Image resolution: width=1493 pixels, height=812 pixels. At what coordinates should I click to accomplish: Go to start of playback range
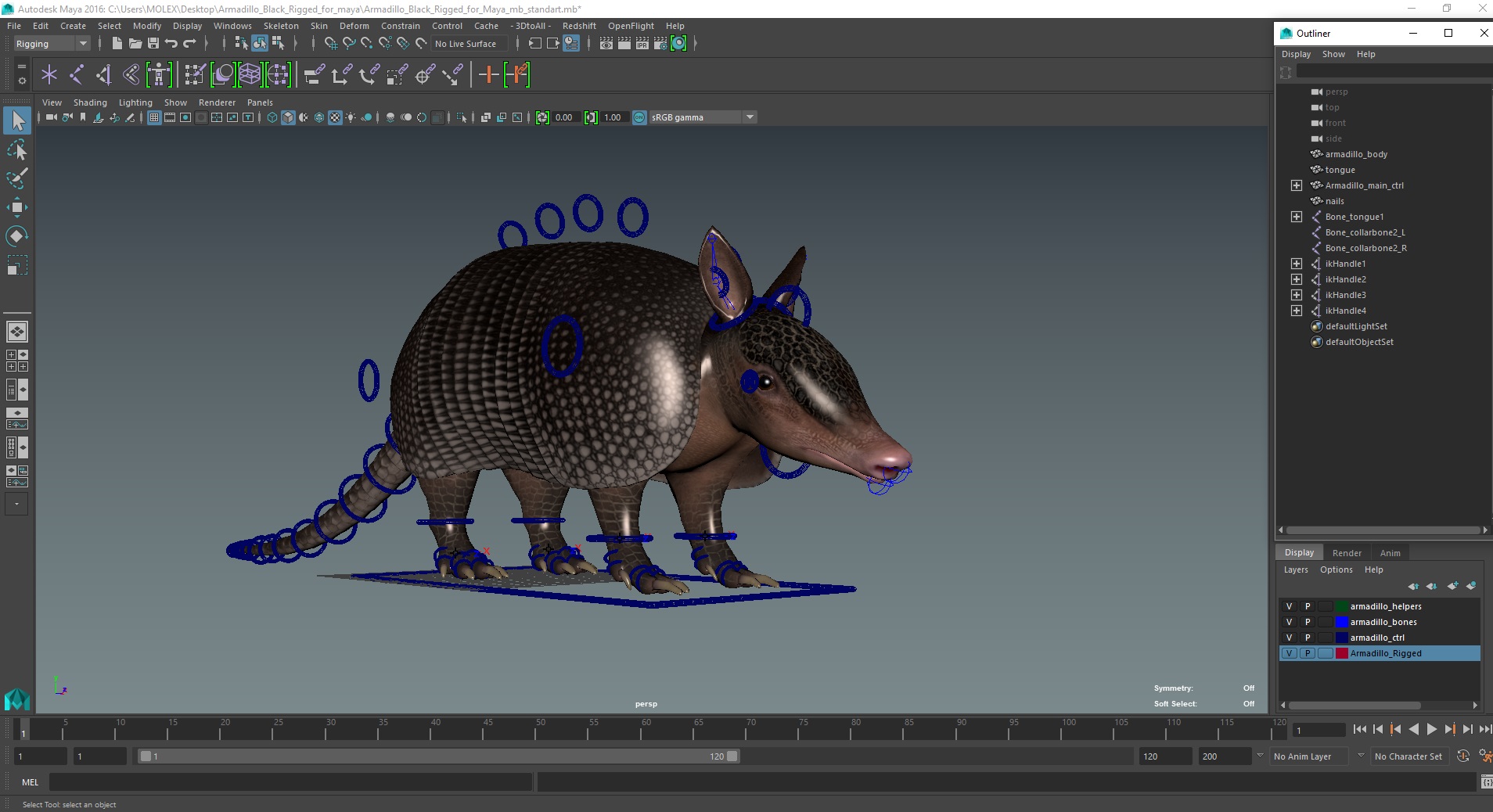tap(1359, 729)
